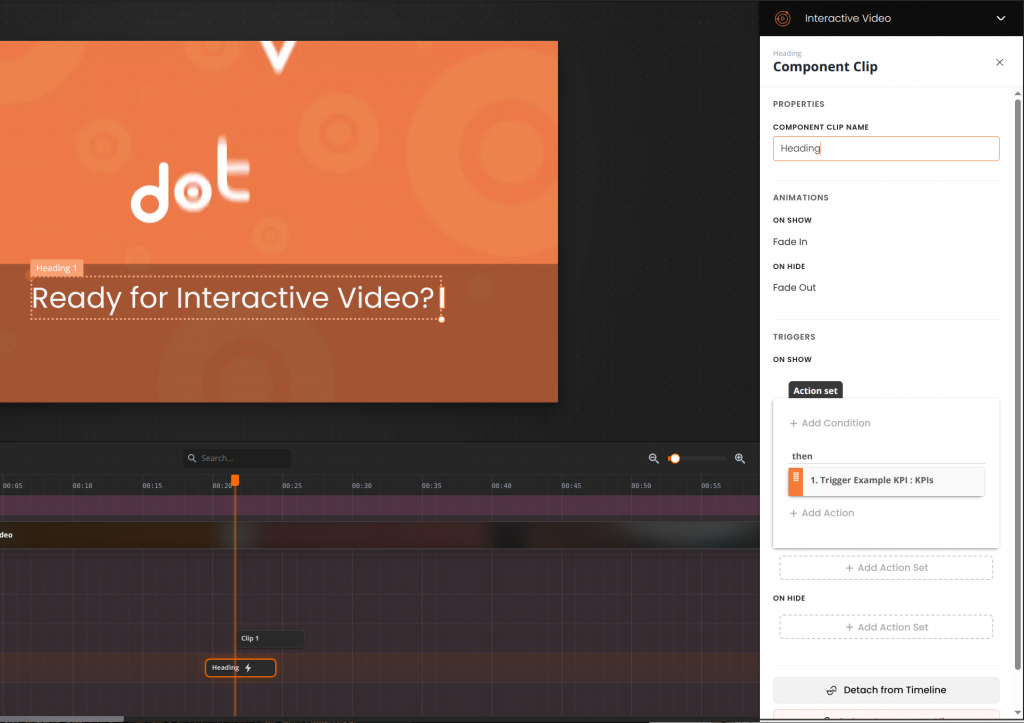This screenshot has width=1024, height=723.
Task: Select the Fade In show animation
Action: point(790,242)
